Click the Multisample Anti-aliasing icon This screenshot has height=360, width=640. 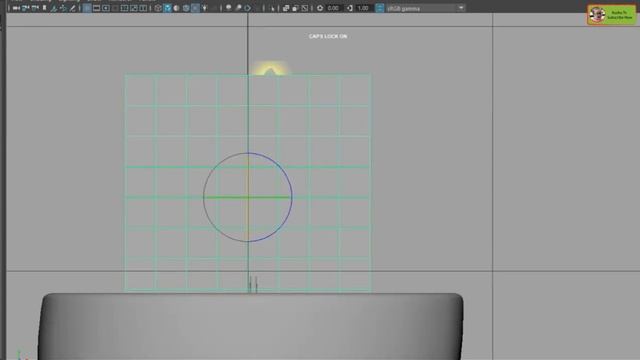(x=247, y=8)
